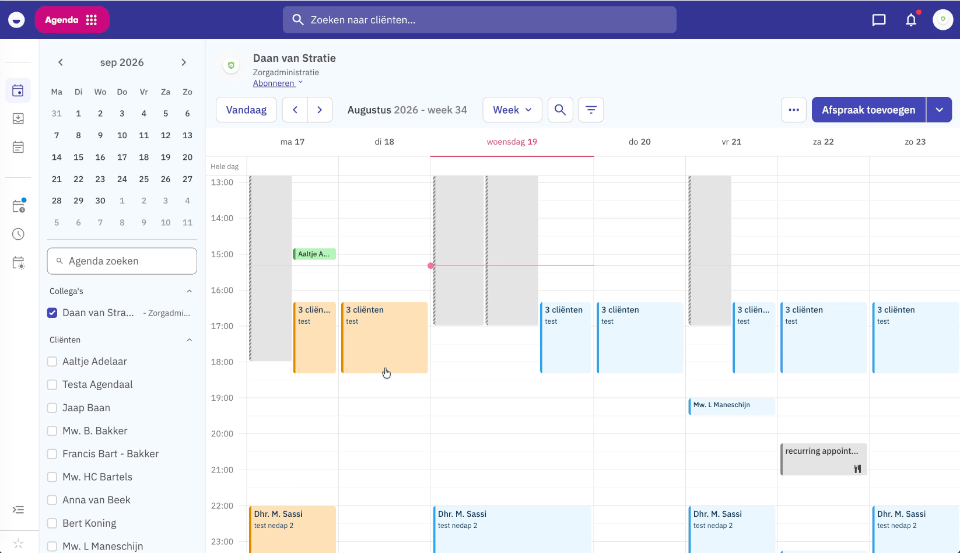
Task: Open the Week view dropdown
Action: tap(512, 110)
